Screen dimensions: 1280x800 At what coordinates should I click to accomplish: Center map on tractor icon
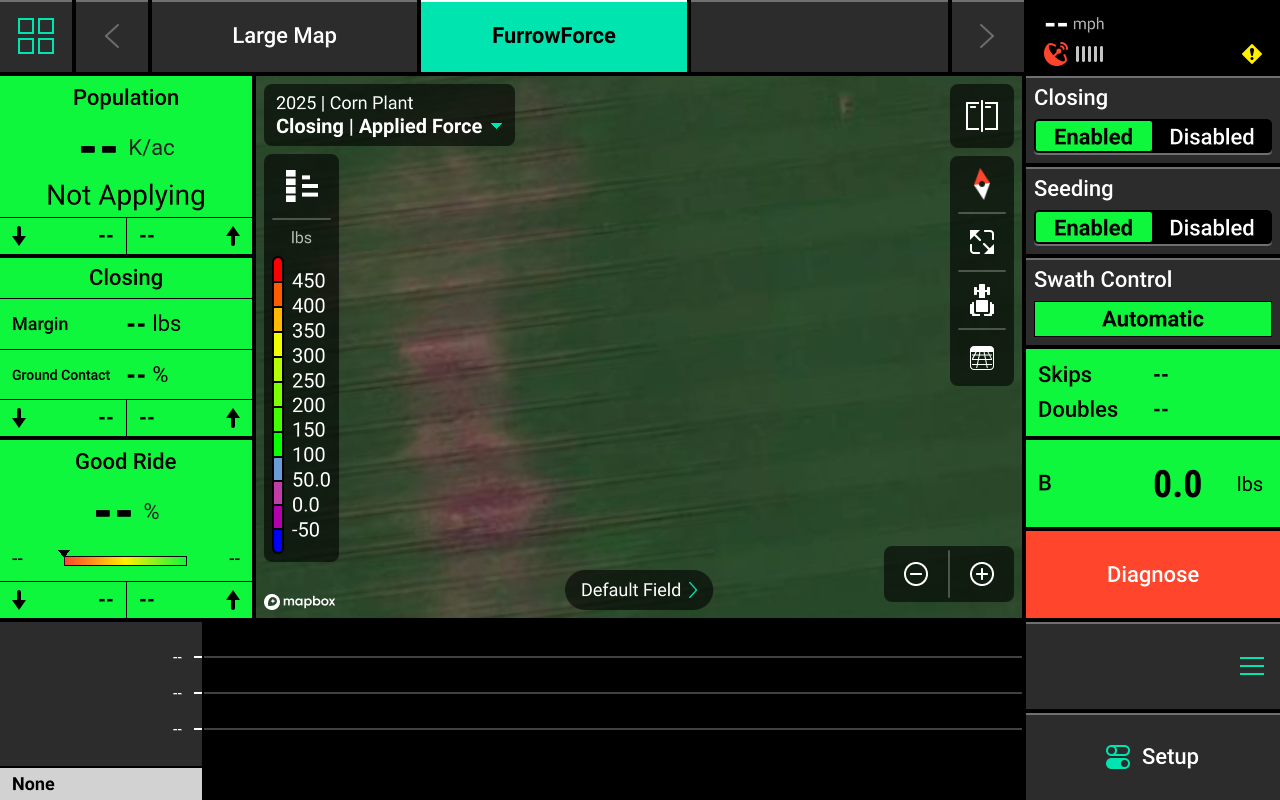981,300
